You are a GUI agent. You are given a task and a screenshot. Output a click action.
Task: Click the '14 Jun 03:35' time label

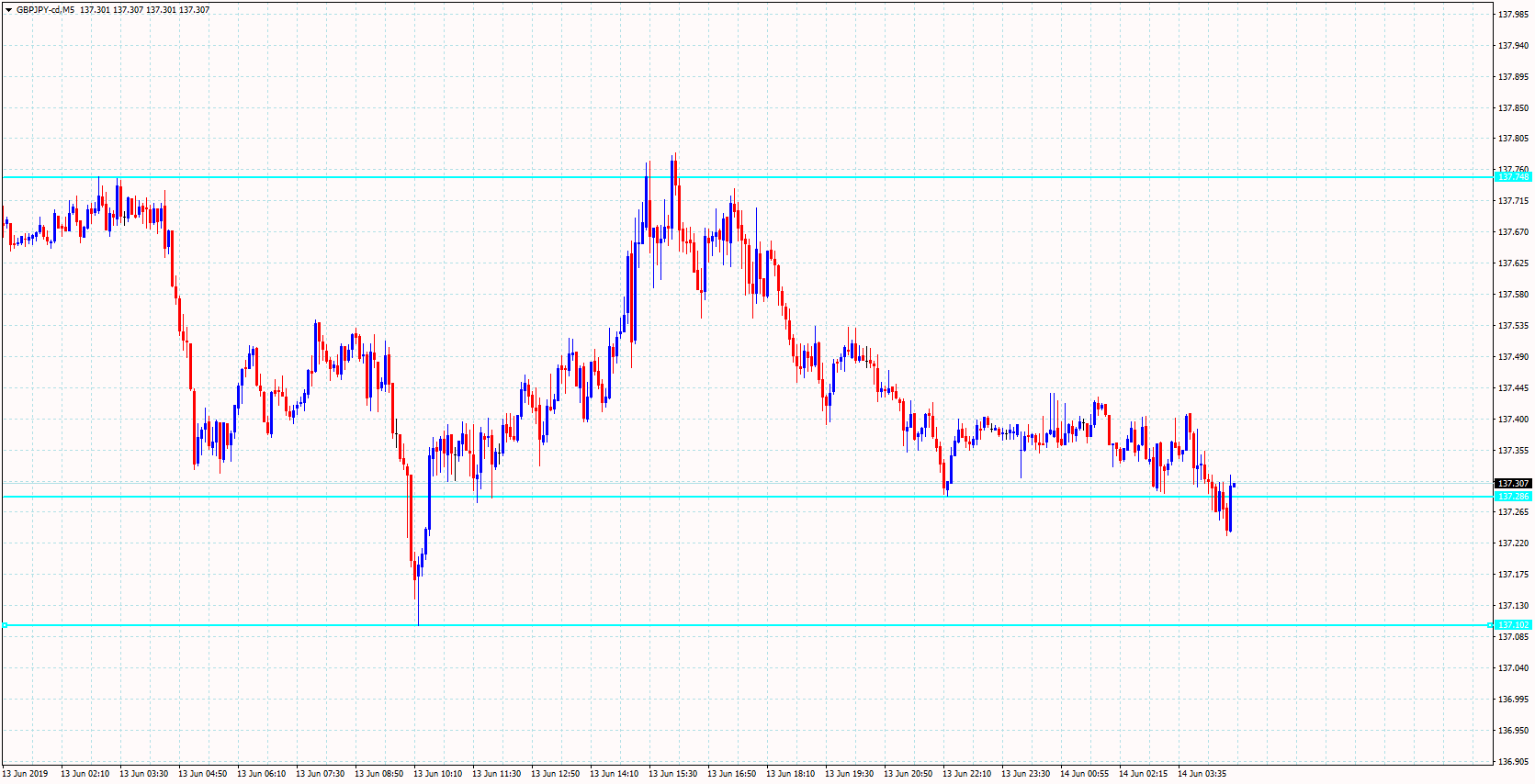tap(1202, 774)
